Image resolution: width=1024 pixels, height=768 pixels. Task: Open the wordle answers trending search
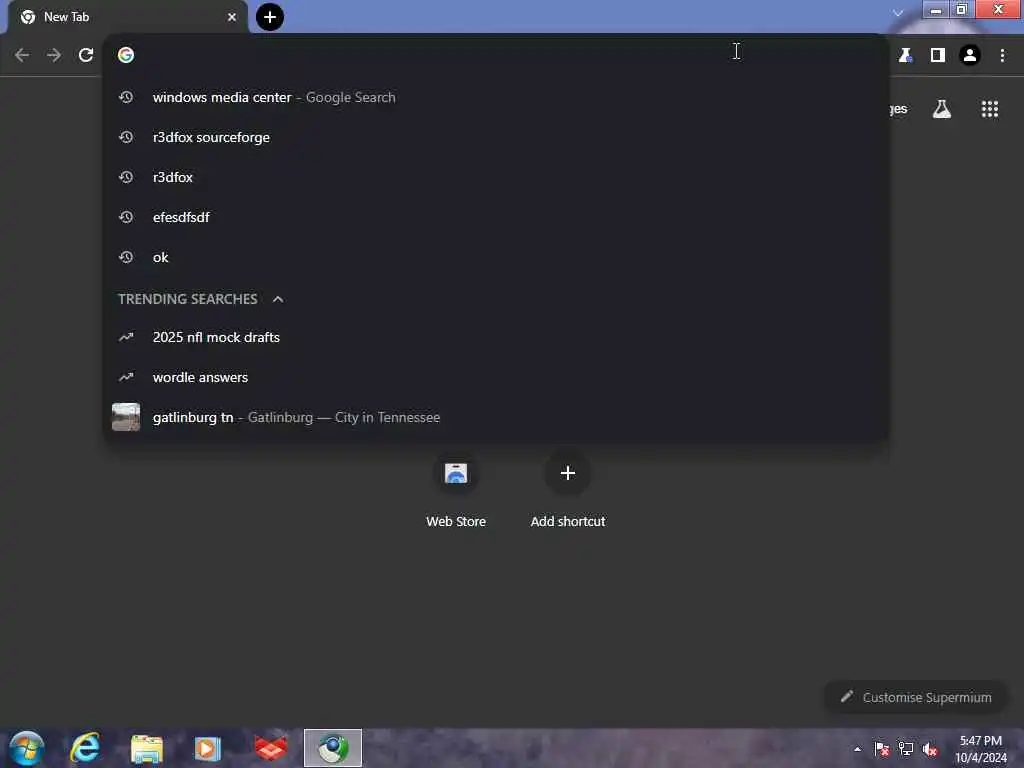pyautogui.click(x=495, y=377)
